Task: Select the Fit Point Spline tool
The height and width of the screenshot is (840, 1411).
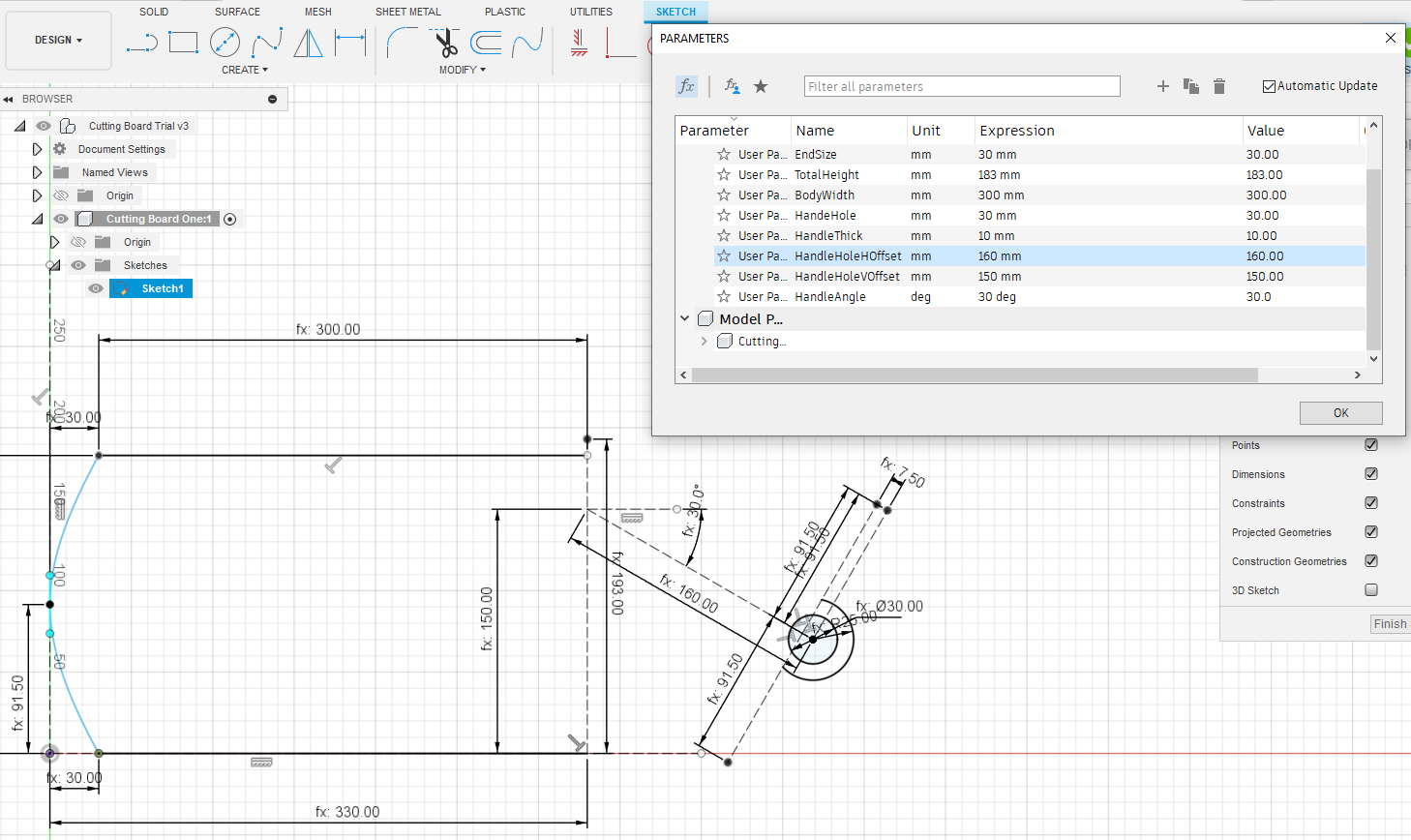Action: pyautogui.click(x=266, y=42)
